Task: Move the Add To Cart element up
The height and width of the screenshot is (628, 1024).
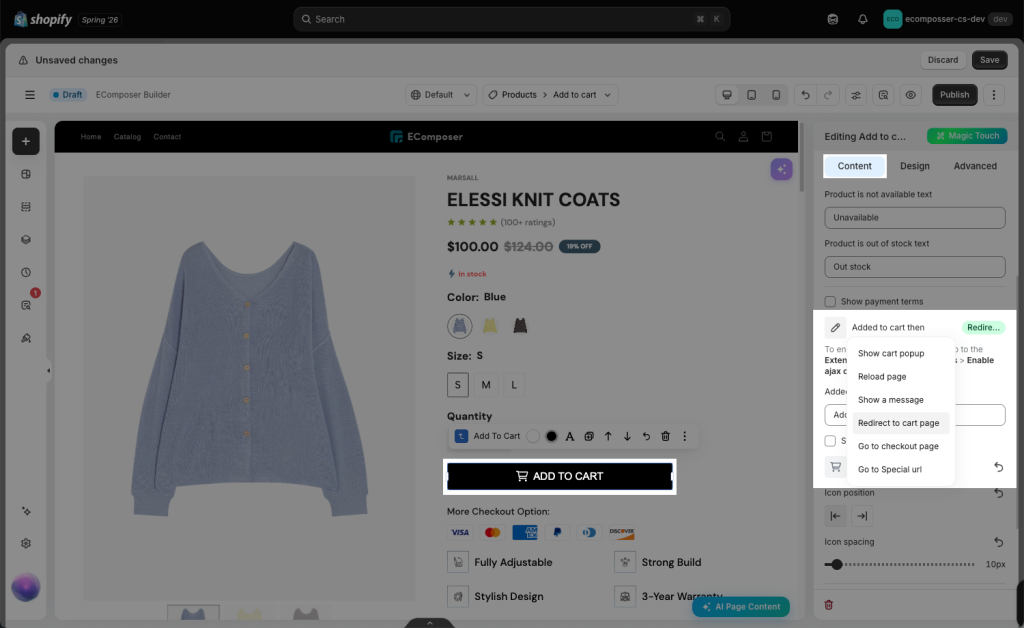Action: pos(608,436)
